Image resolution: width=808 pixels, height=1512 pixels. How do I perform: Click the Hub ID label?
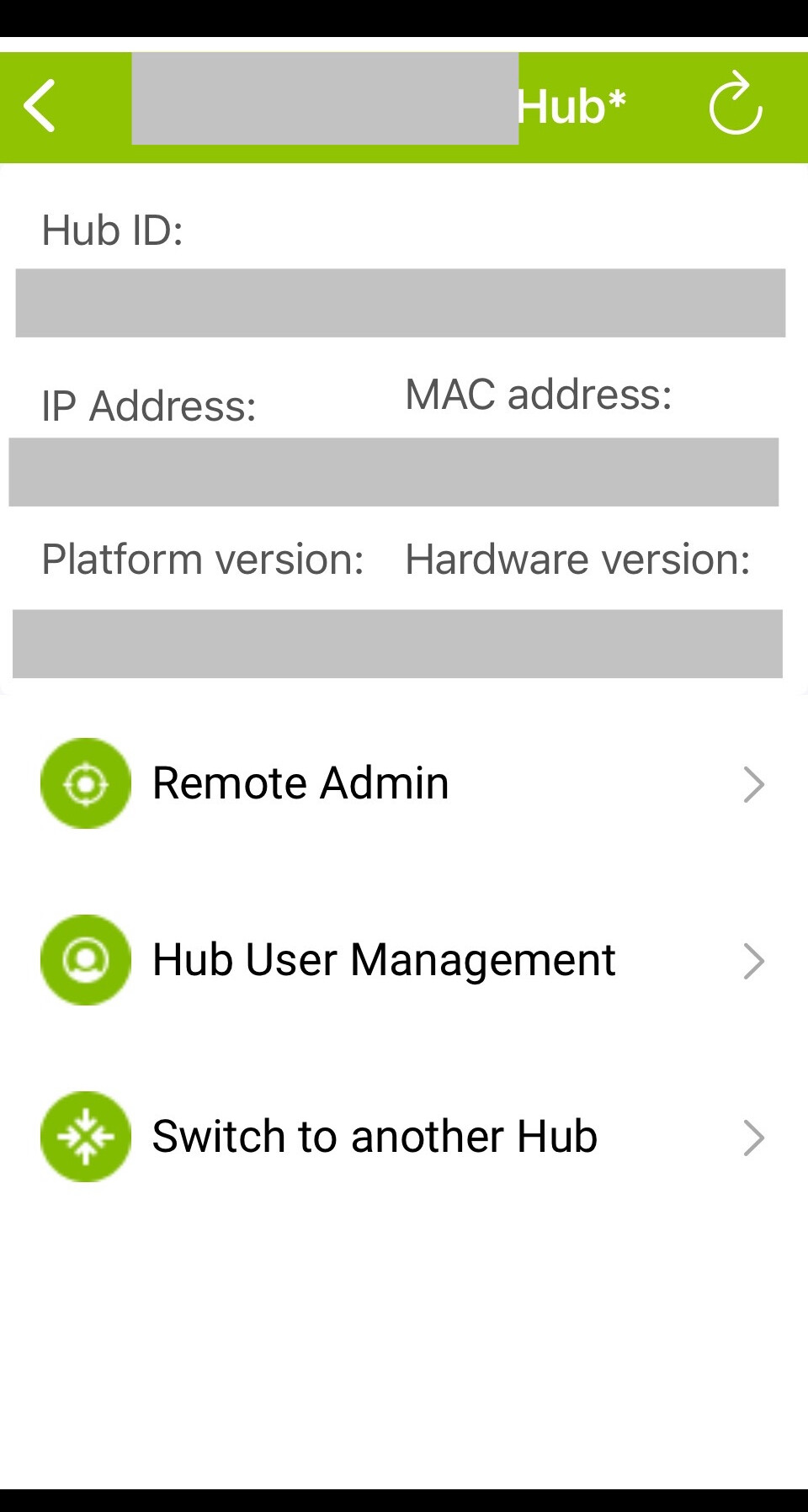pyautogui.click(x=113, y=231)
